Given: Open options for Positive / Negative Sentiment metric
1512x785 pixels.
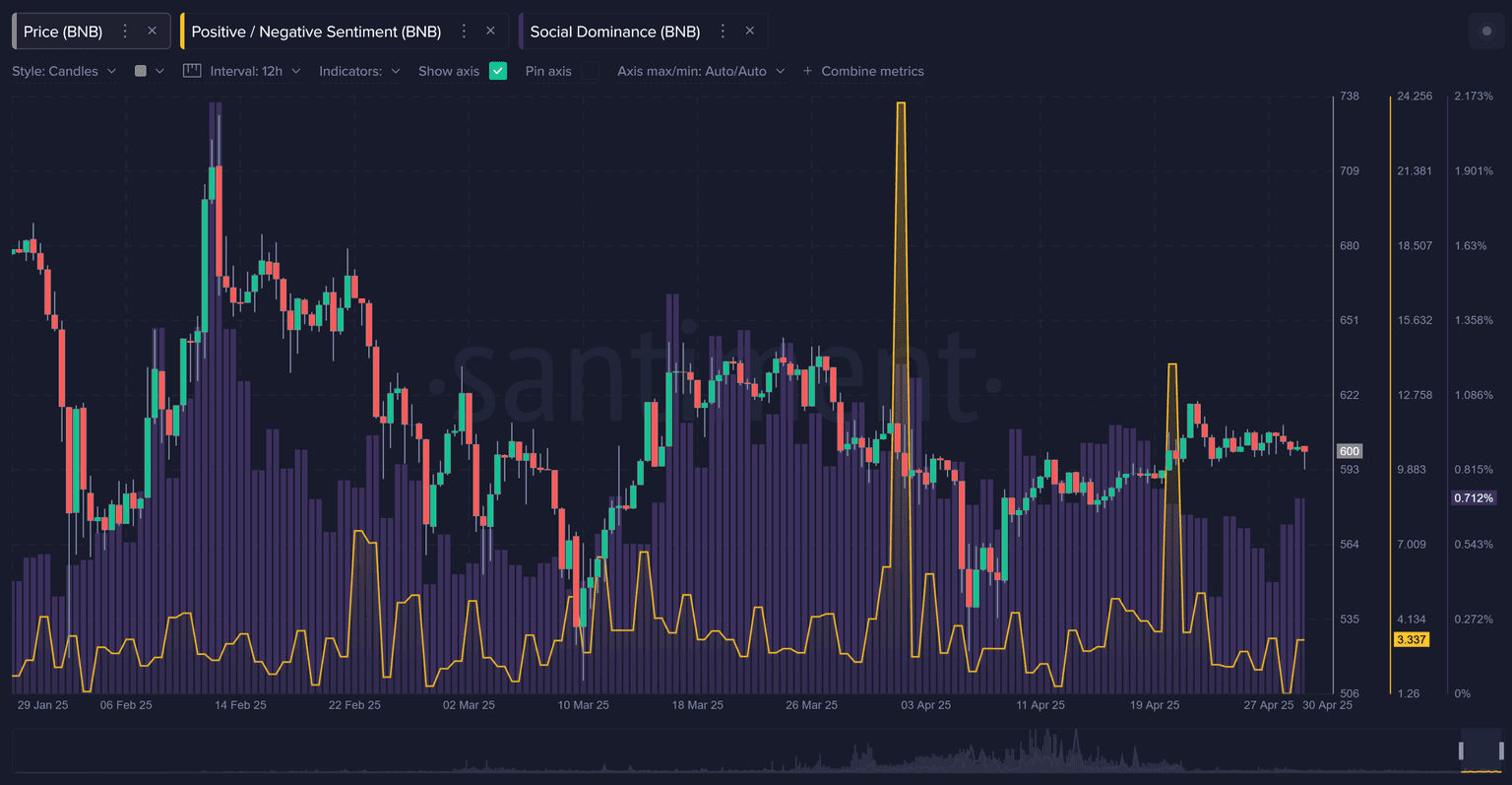Looking at the screenshot, I should (x=464, y=32).
